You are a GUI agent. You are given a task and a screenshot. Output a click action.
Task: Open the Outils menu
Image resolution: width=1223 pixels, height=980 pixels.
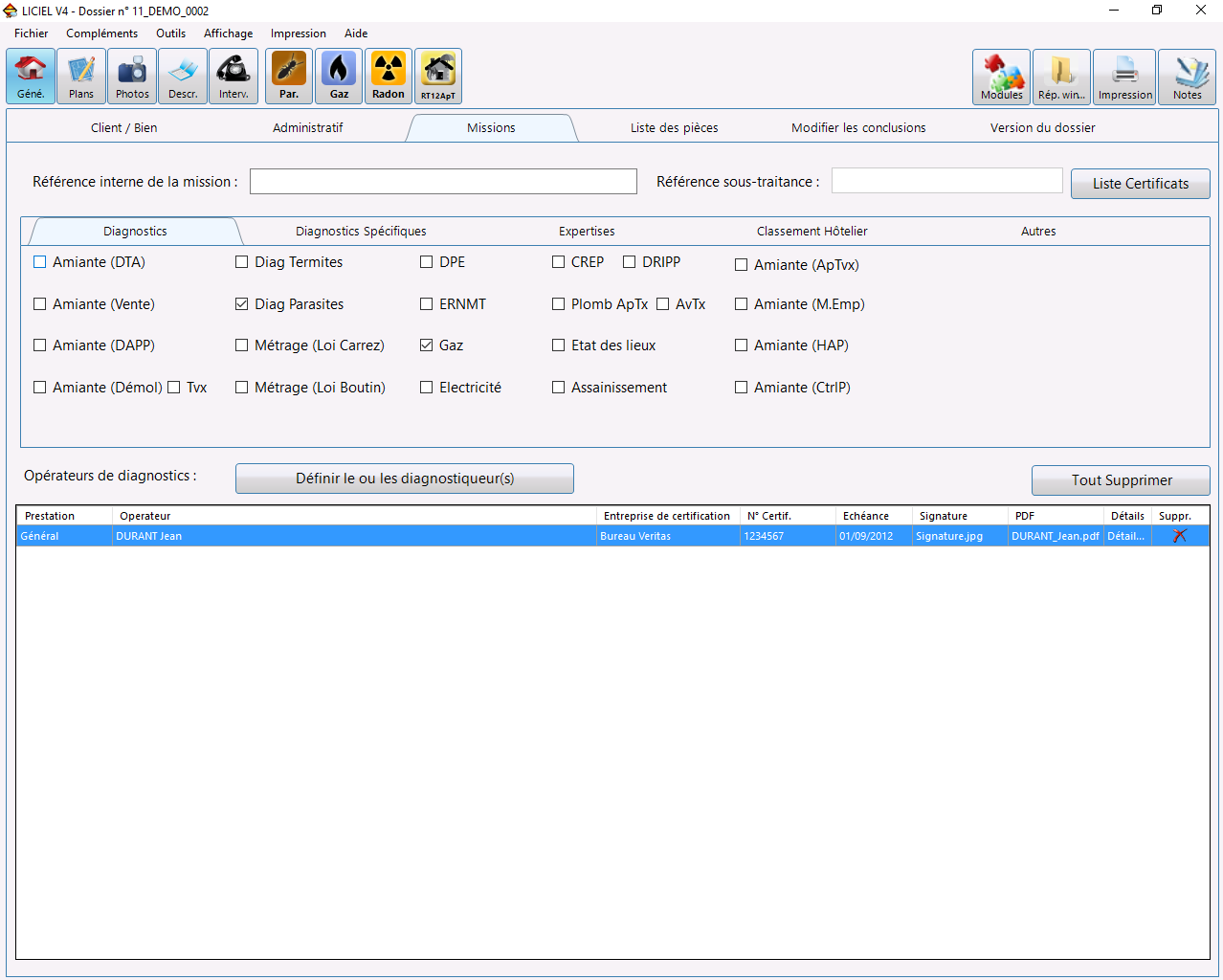tap(170, 33)
